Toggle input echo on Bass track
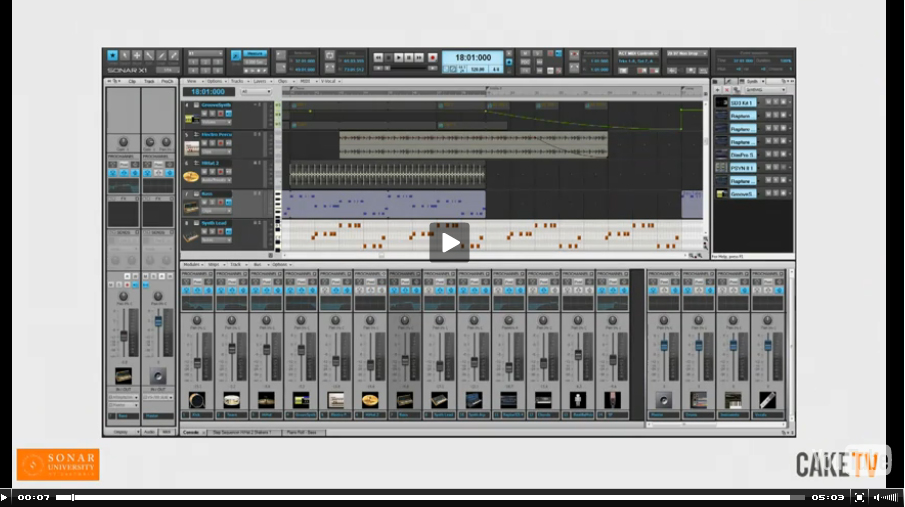 coord(228,202)
